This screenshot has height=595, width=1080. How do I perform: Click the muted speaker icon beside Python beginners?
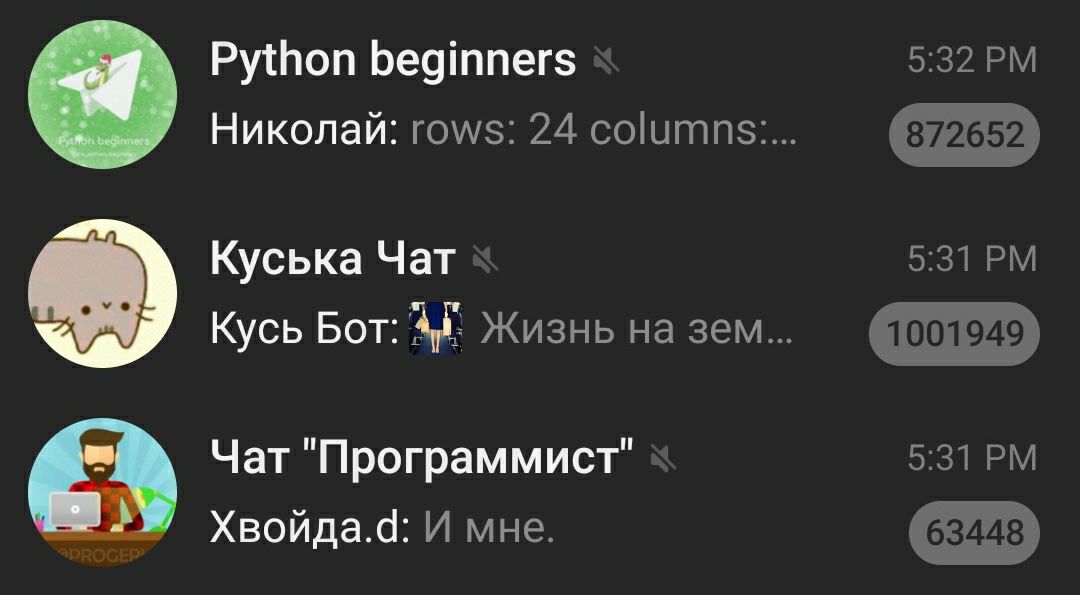pyautogui.click(x=606, y=62)
